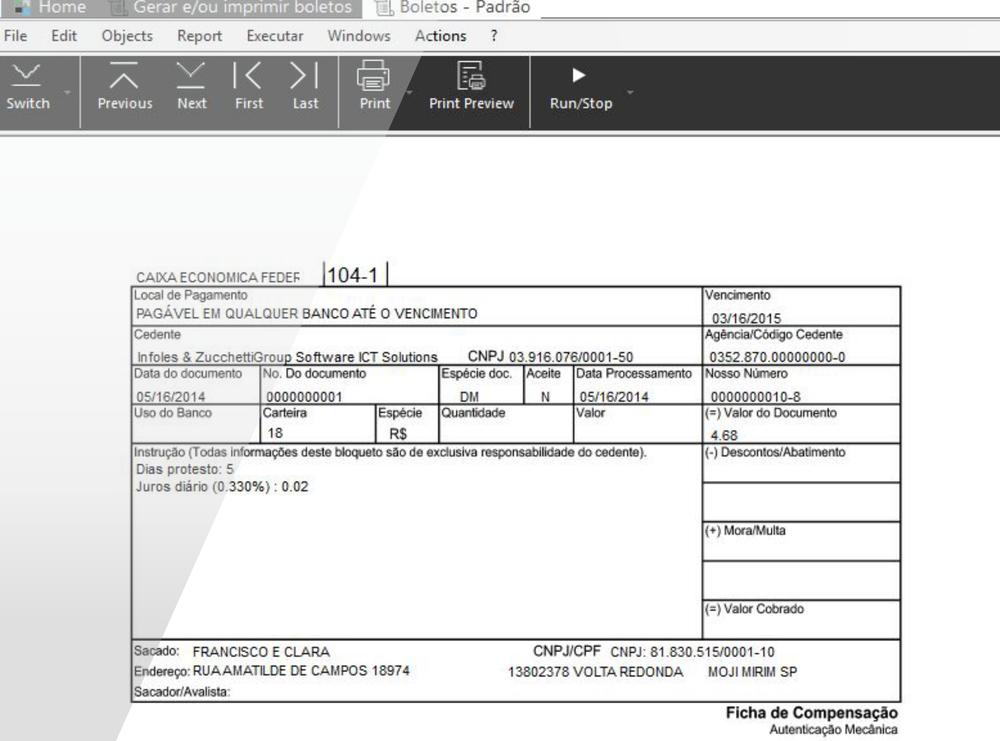The width and height of the screenshot is (1000, 741).
Task: Open the File menu
Action: tap(16, 36)
